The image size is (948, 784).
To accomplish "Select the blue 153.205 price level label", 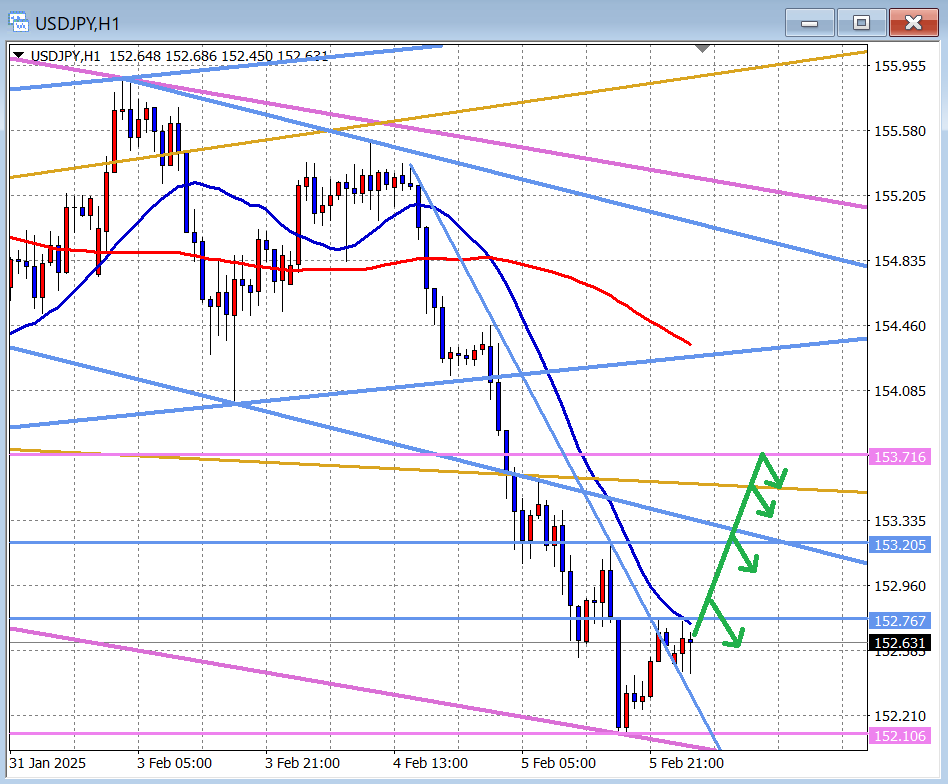I will click(x=901, y=545).
